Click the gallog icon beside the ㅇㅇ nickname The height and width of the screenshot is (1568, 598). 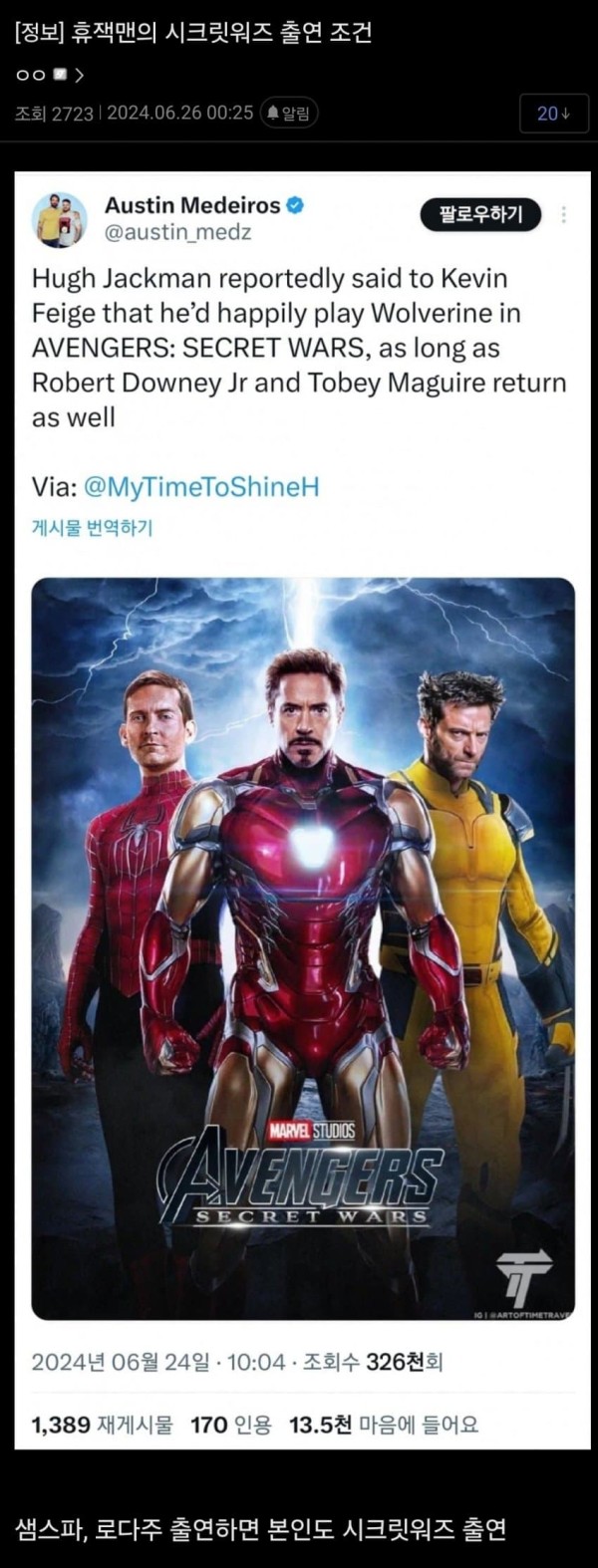59,76
